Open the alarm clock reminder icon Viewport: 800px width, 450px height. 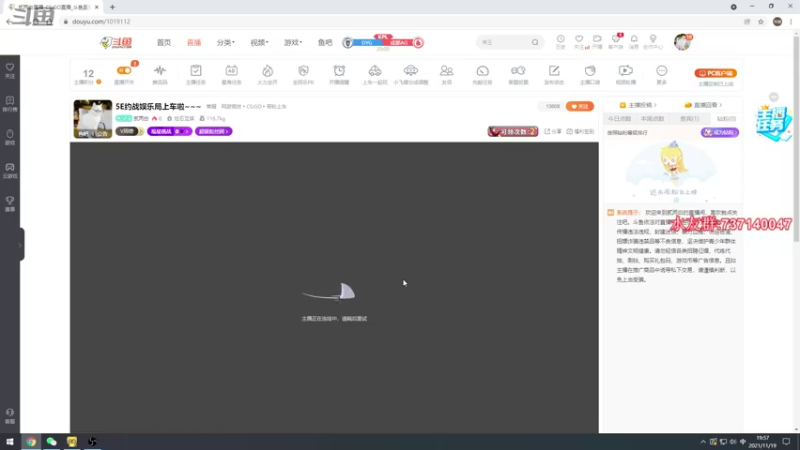pos(339,70)
